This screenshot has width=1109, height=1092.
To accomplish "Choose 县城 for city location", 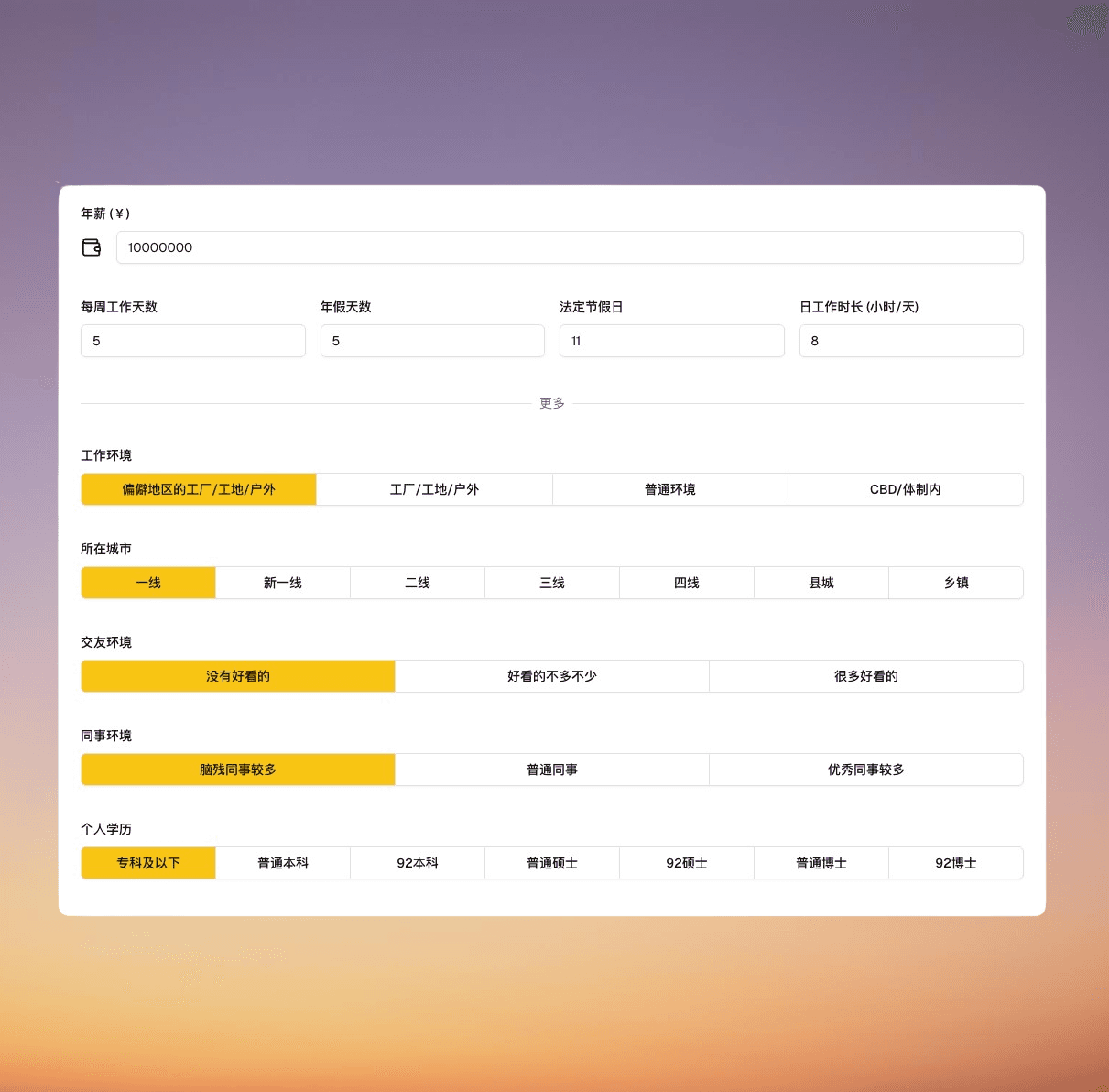I will 821,583.
